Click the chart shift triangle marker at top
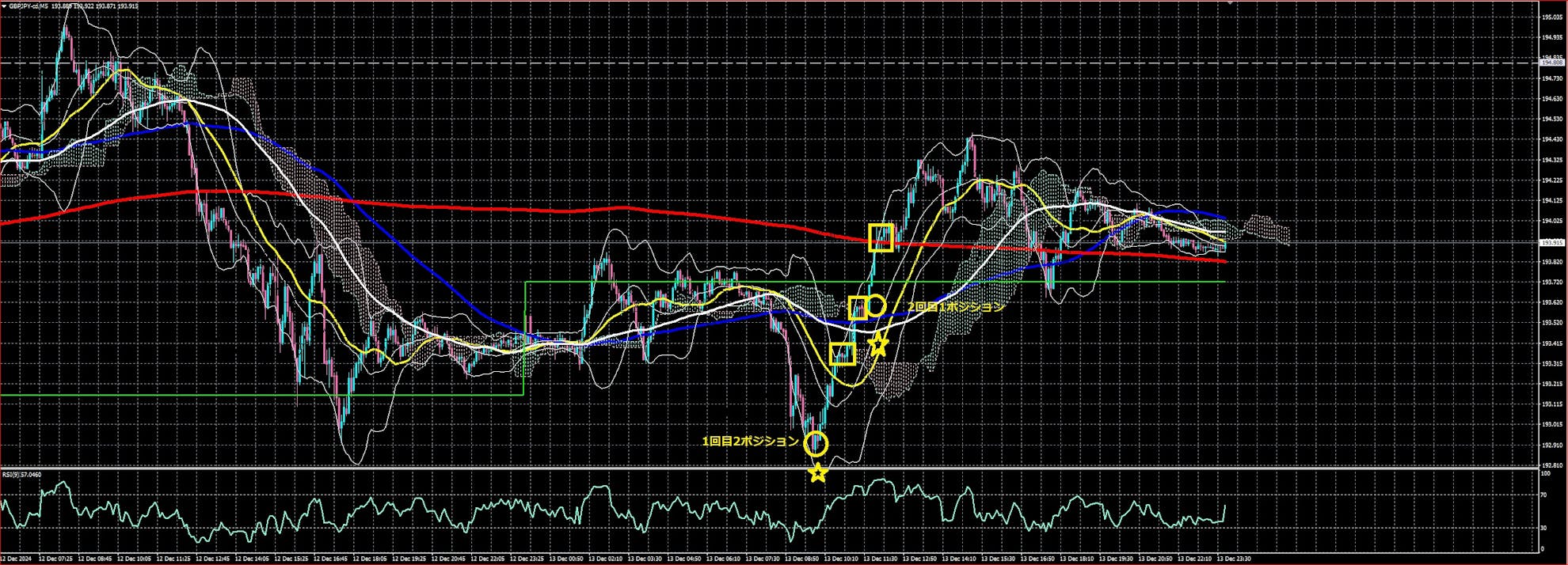Viewport: 1568px width, 565px height. coord(1230,3)
